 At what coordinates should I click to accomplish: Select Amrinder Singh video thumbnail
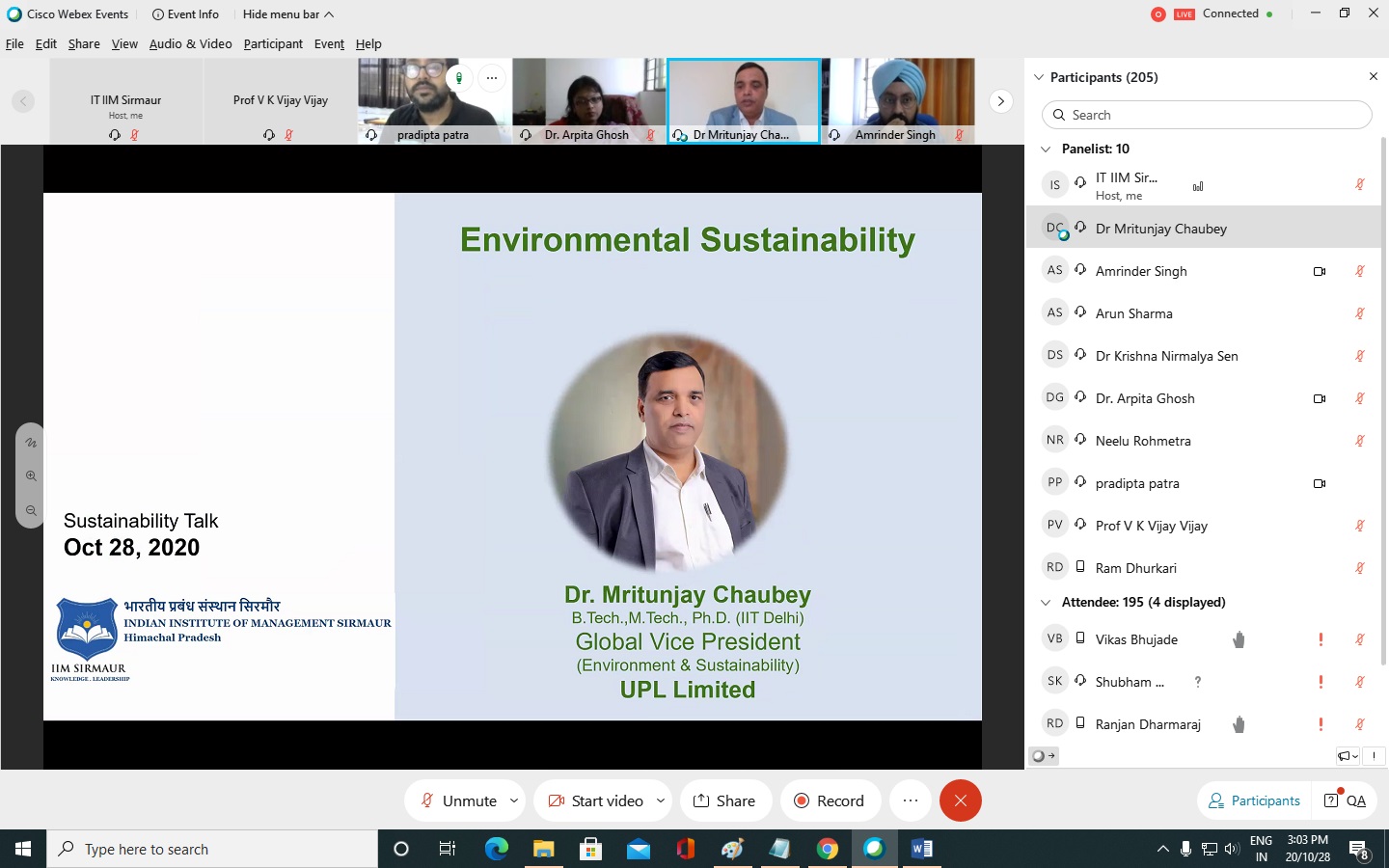coord(898,101)
